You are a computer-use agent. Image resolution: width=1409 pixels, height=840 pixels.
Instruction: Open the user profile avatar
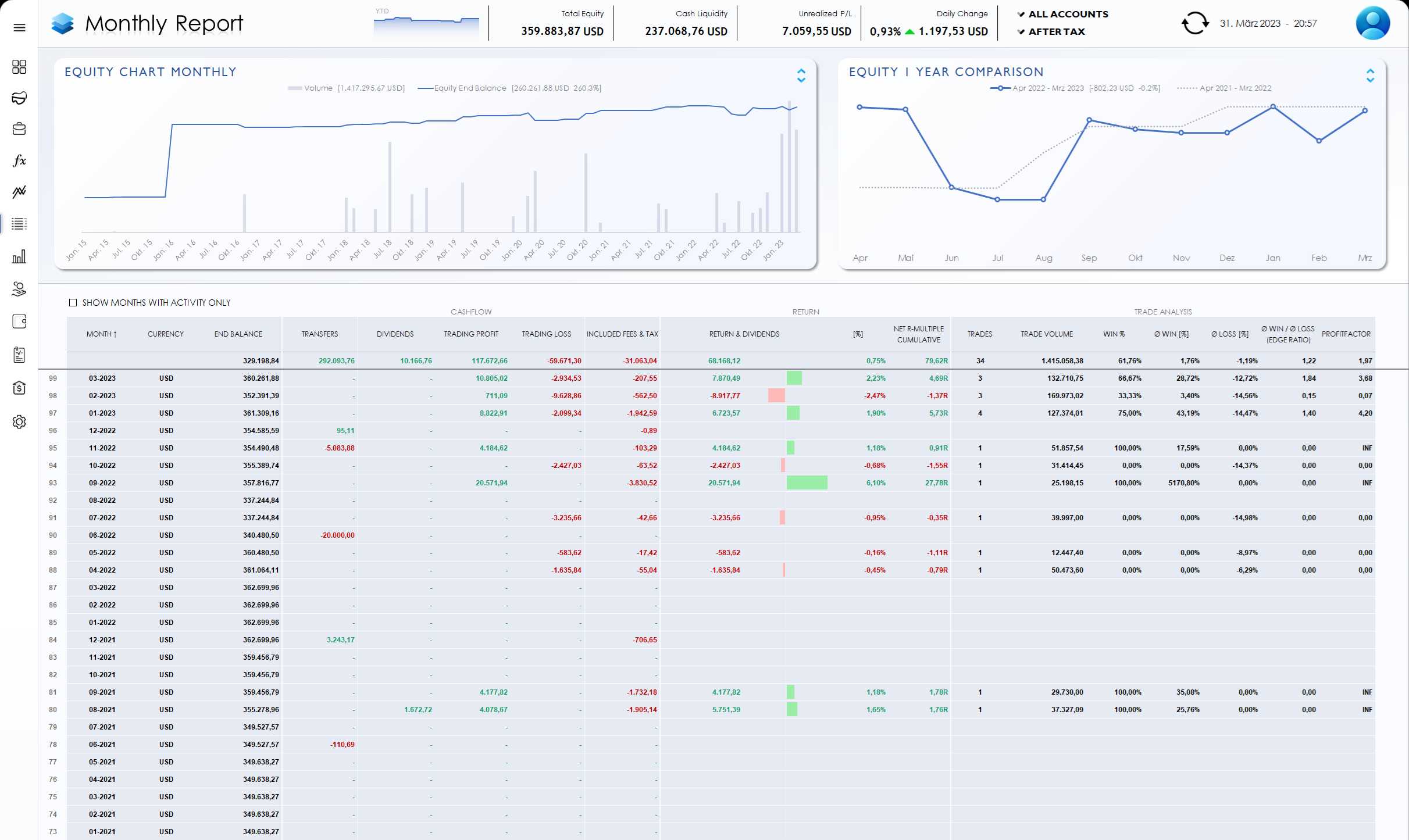pos(1372,23)
